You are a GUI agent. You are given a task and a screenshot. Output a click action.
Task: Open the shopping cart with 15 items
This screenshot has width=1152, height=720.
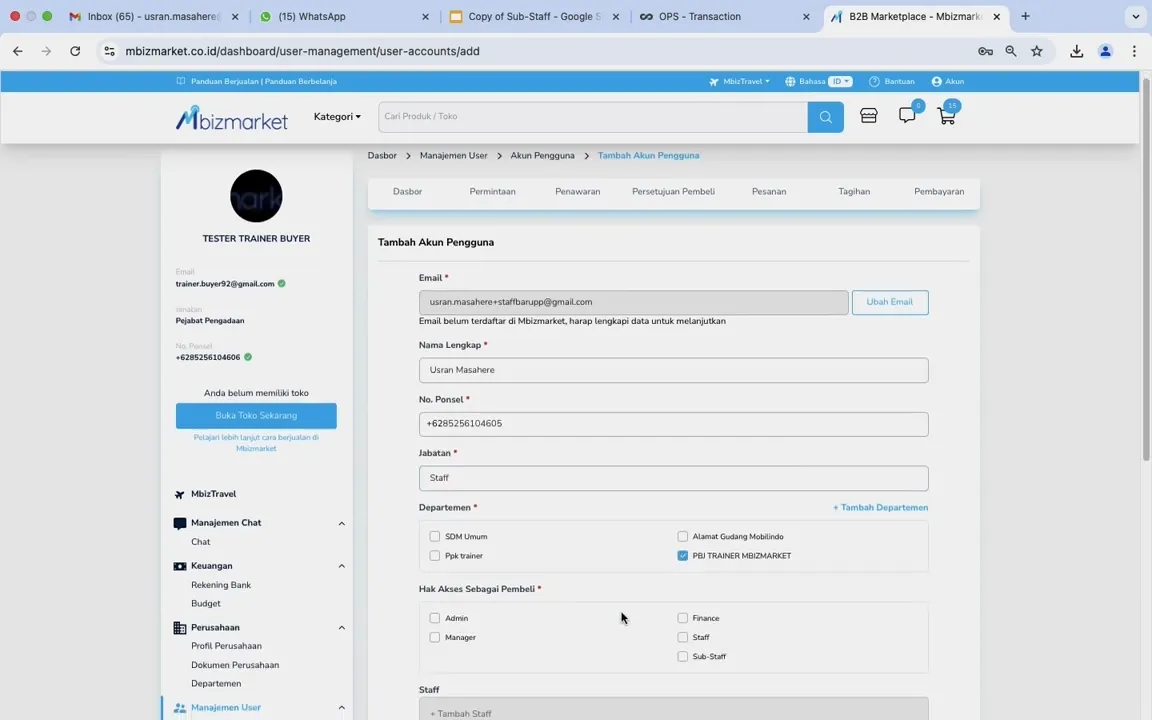[945, 116]
